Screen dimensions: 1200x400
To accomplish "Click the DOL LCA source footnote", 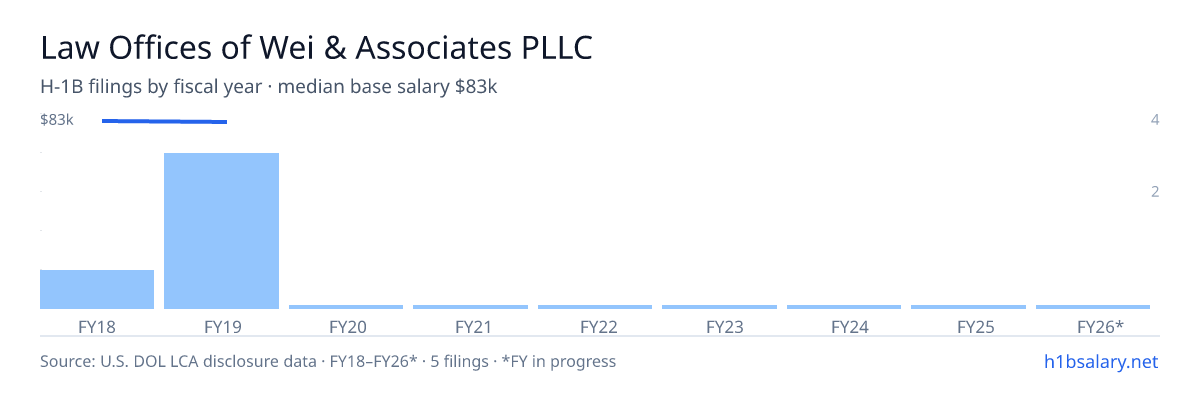I will click(x=328, y=361).
